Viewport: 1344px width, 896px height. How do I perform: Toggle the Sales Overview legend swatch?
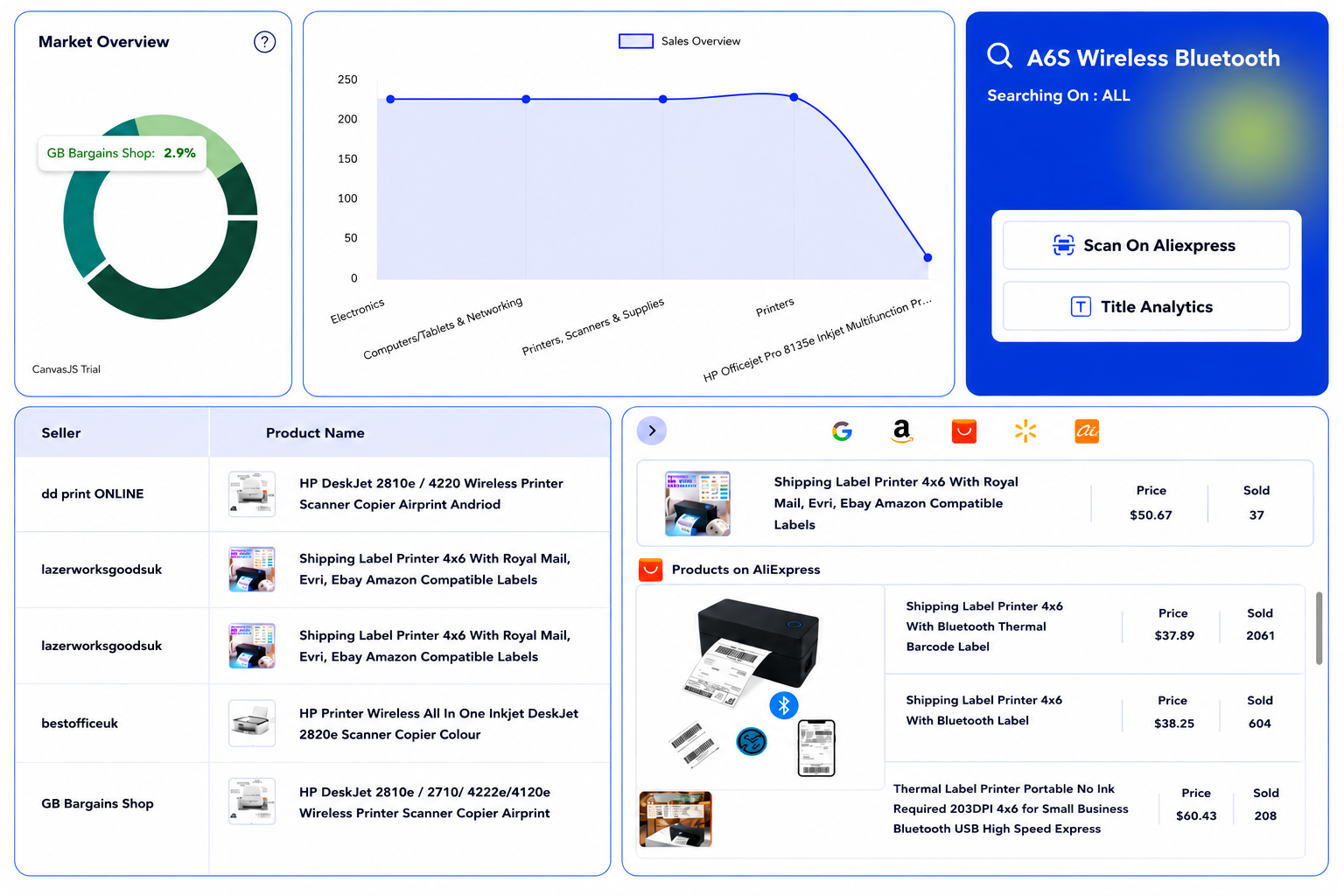(636, 41)
